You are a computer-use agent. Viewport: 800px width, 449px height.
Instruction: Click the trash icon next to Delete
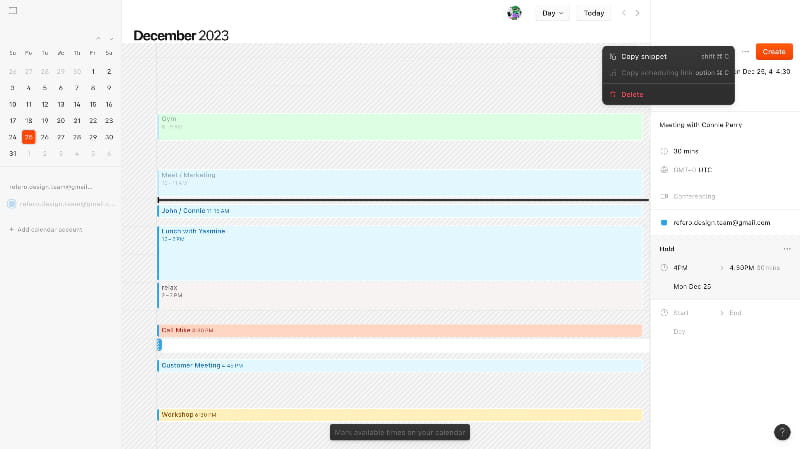[x=613, y=95]
